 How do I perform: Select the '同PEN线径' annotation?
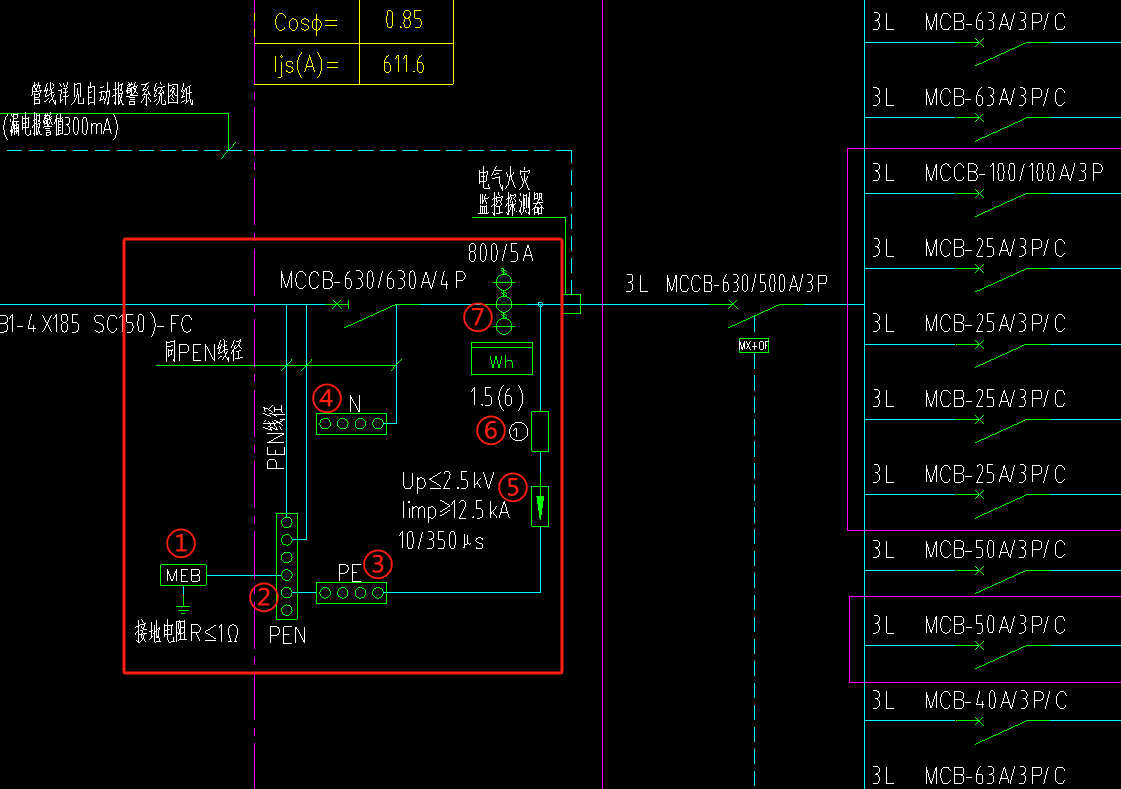[204, 351]
